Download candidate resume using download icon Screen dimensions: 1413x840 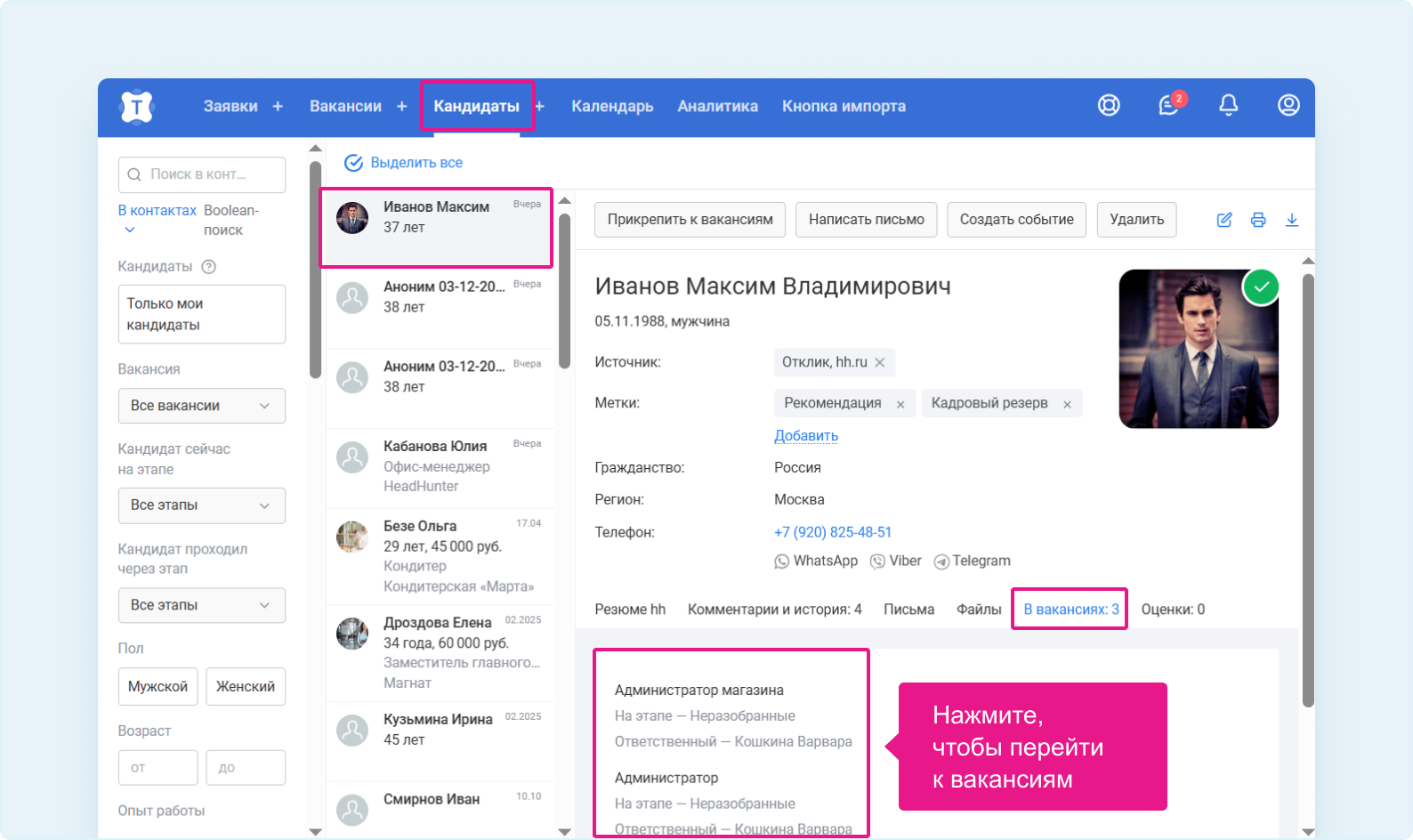tap(1292, 220)
